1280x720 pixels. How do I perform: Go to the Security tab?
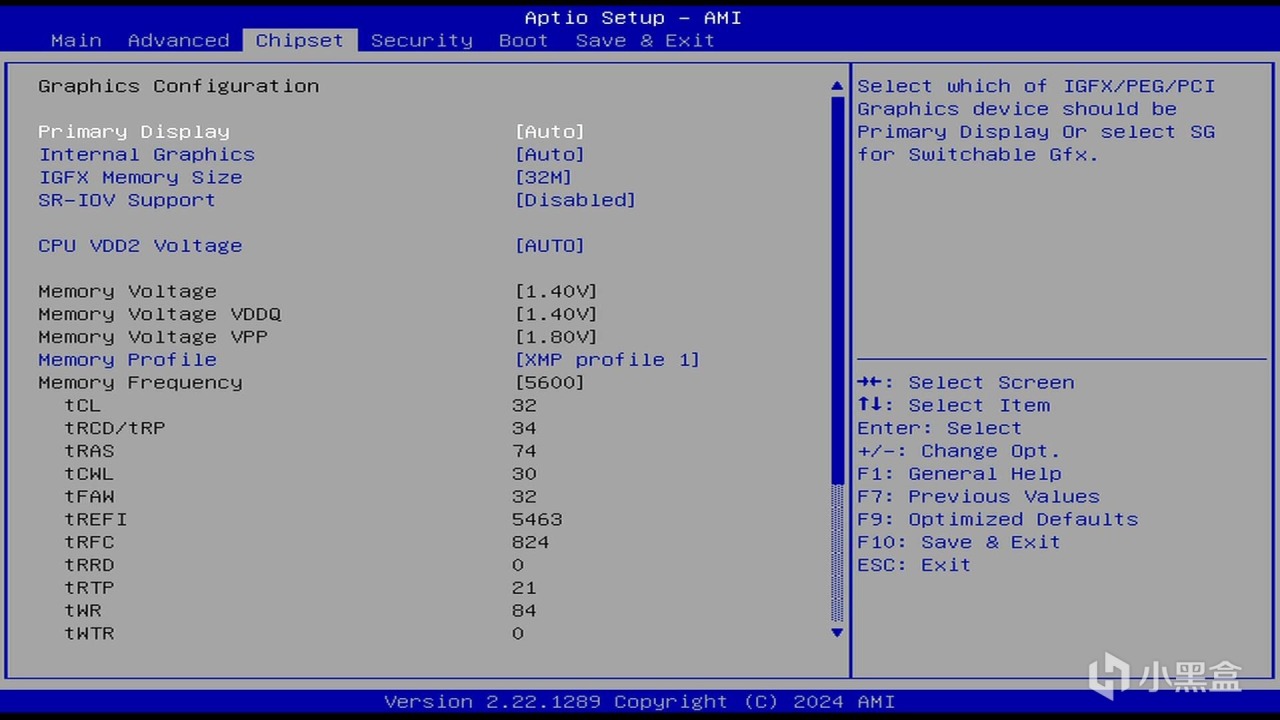coord(421,40)
